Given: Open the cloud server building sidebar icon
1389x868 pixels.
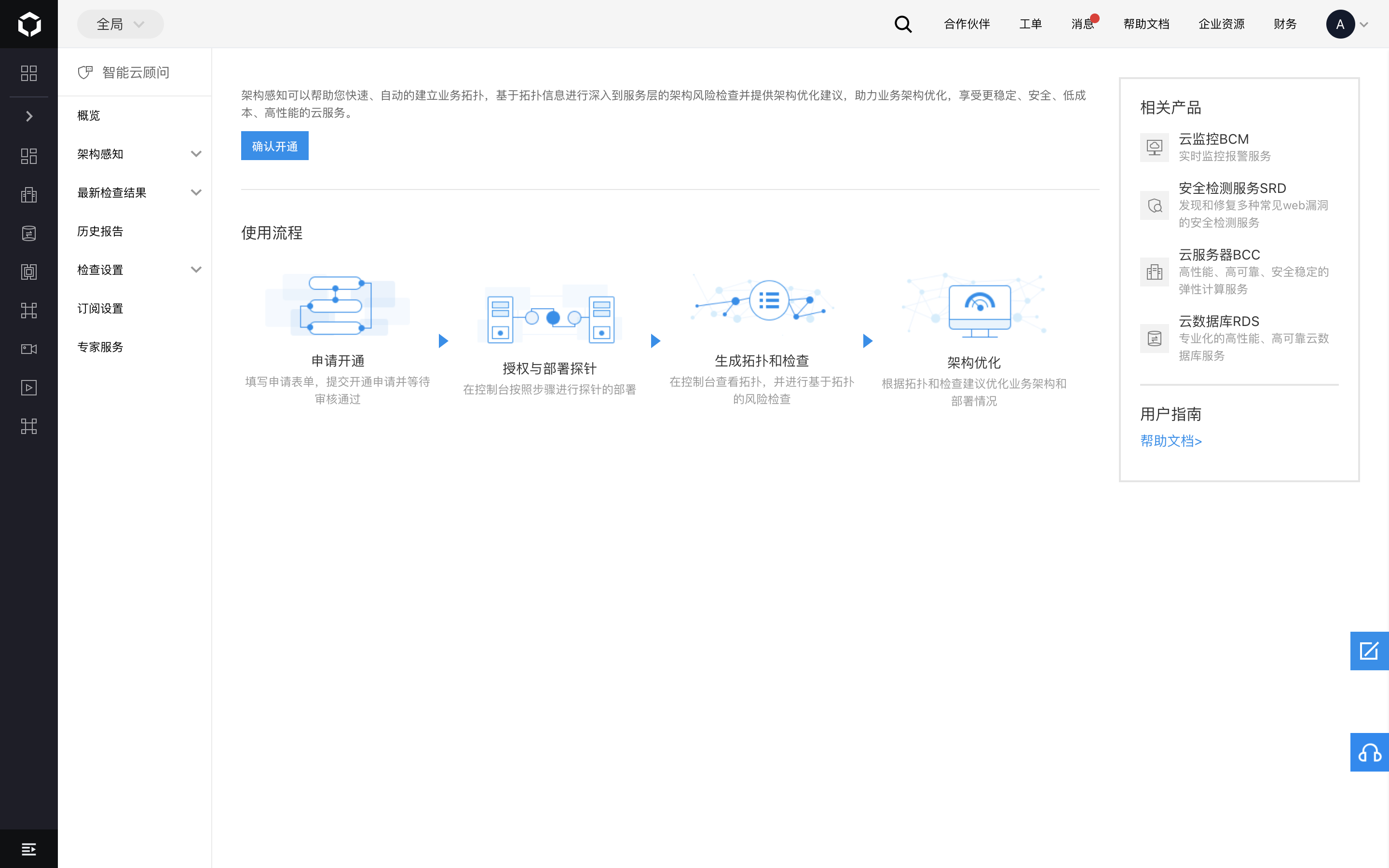Looking at the screenshot, I should click(29, 195).
